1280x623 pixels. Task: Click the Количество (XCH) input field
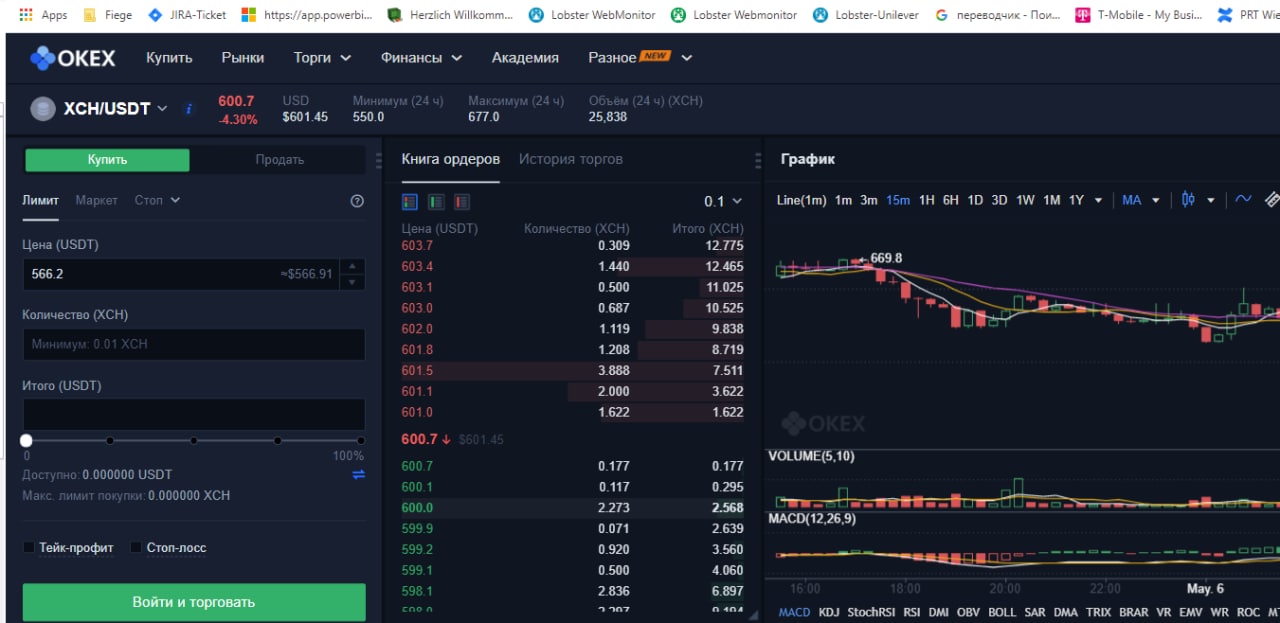(x=194, y=344)
